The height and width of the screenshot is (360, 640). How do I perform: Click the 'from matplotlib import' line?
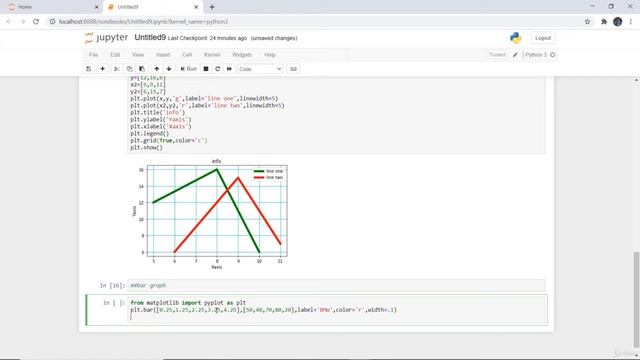point(188,303)
